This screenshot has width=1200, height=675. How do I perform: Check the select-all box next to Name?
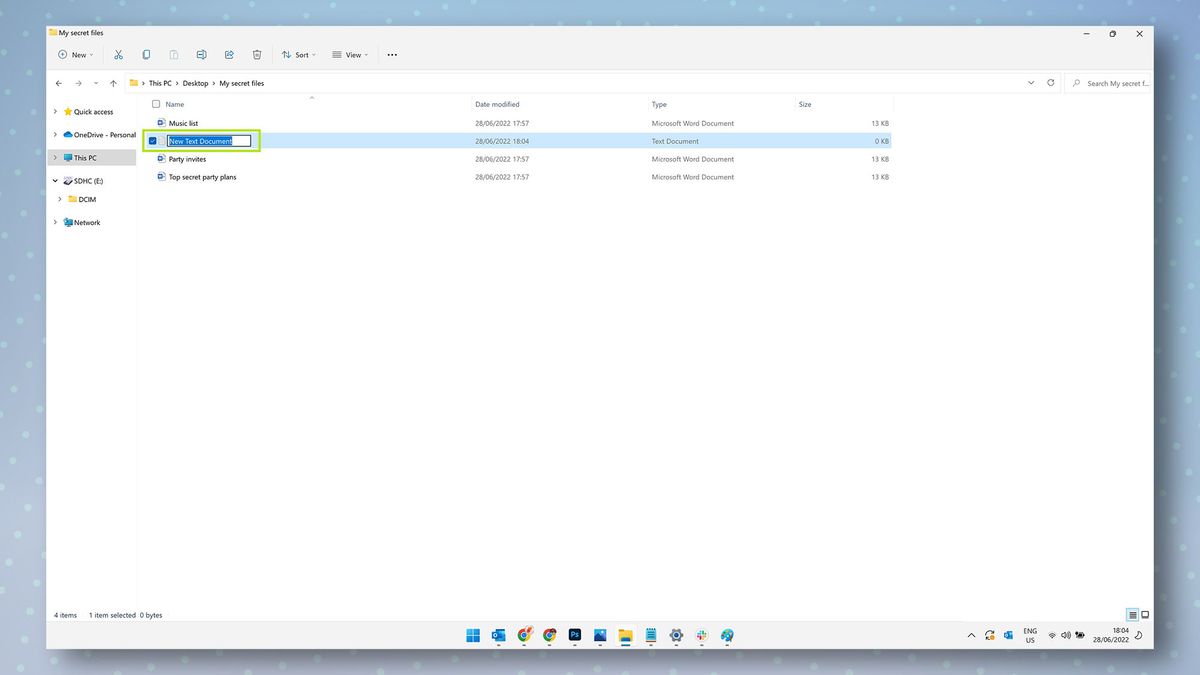[x=156, y=104]
